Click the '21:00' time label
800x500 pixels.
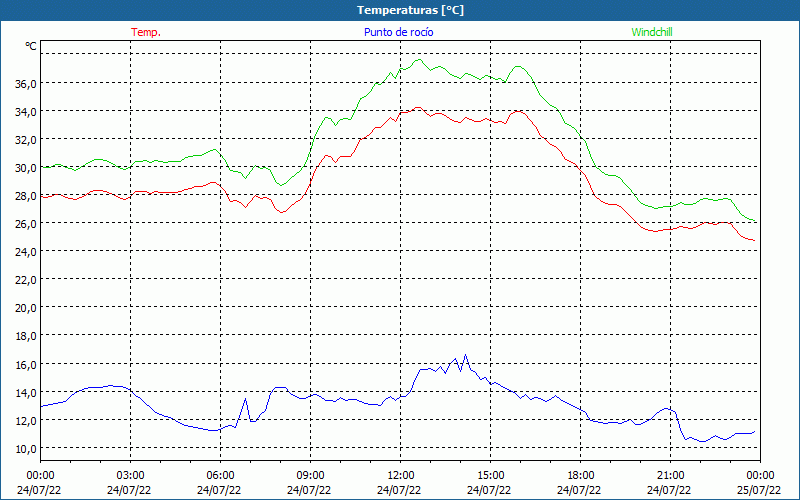click(670, 476)
